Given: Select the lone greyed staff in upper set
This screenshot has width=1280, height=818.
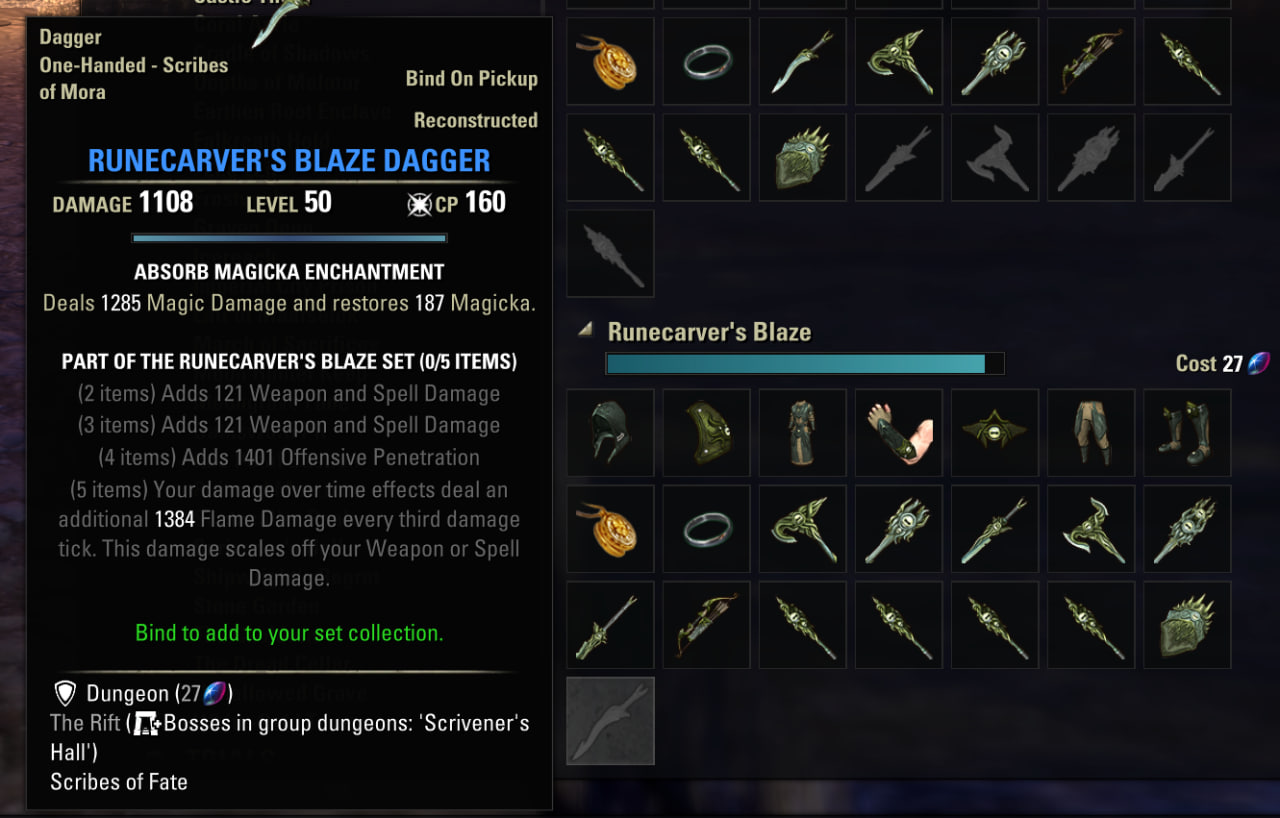Looking at the screenshot, I should [610, 253].
